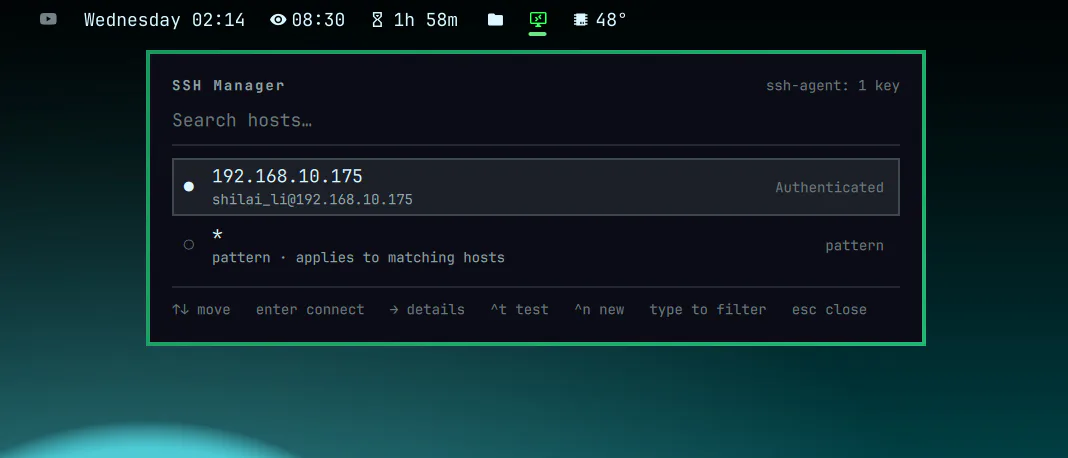Click the Wednesday 02:14 clock
This screenshot has width=1068, height=458.
164,20
